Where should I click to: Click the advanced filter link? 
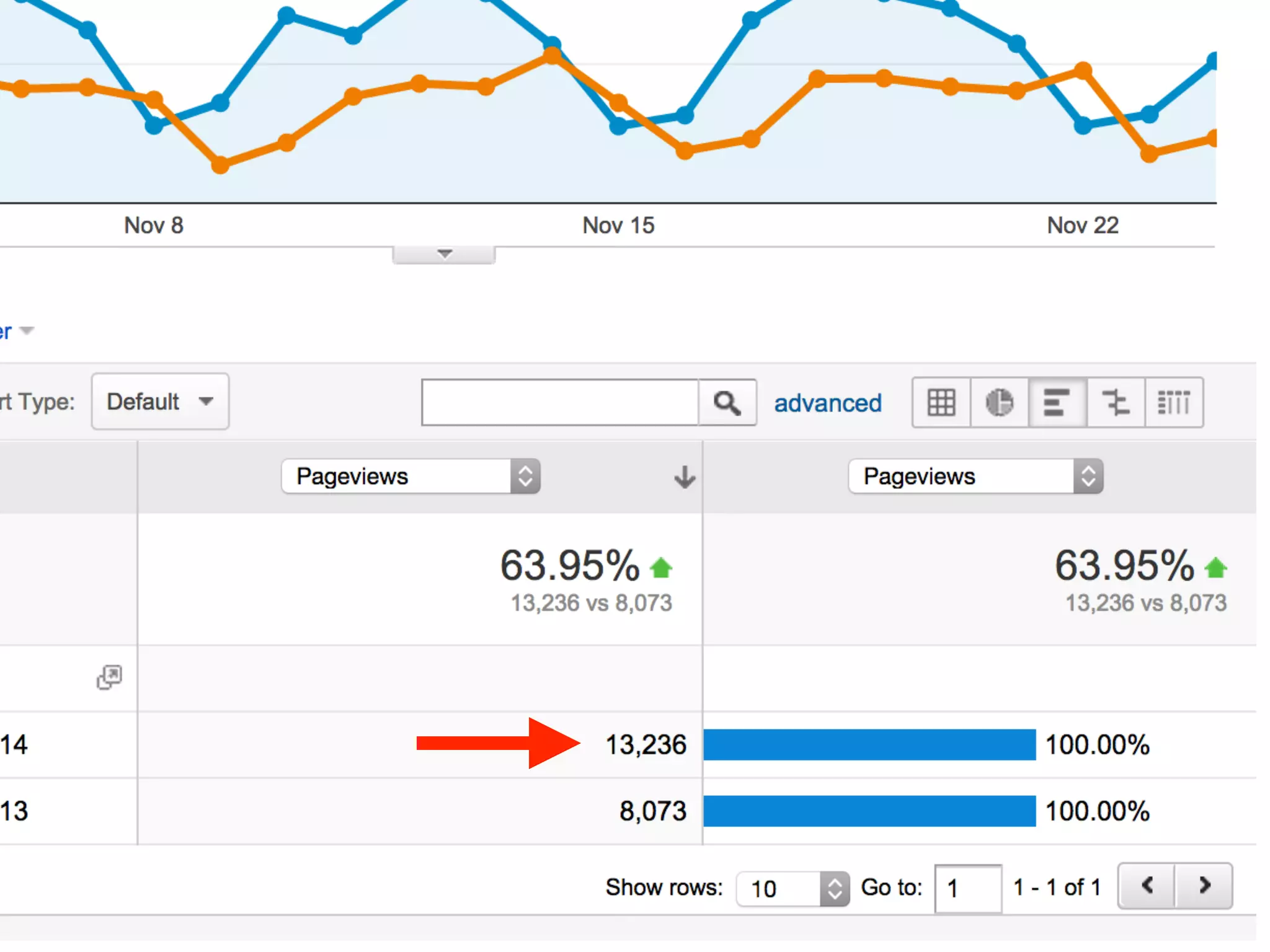827,403
